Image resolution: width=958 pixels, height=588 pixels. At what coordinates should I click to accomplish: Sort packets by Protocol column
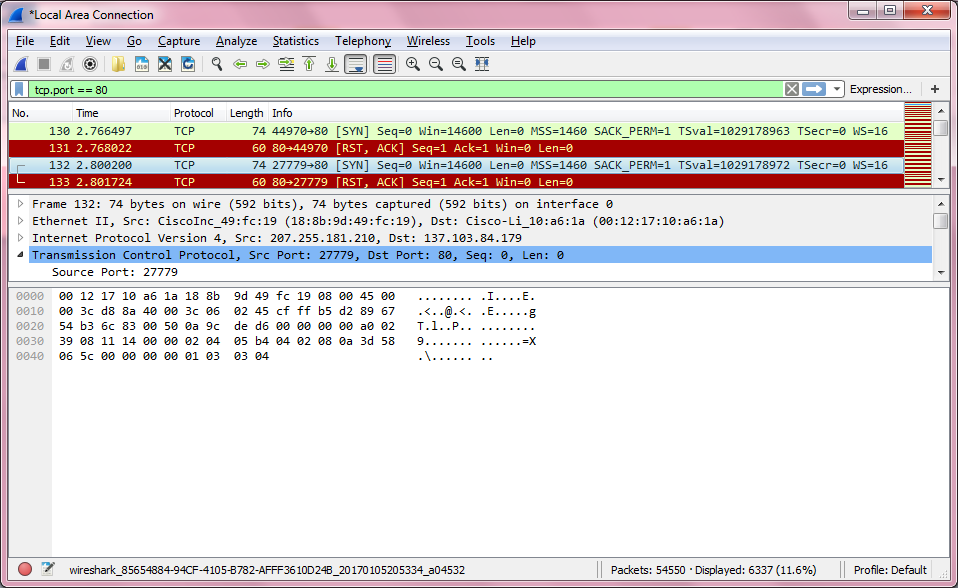coord(198,113)
